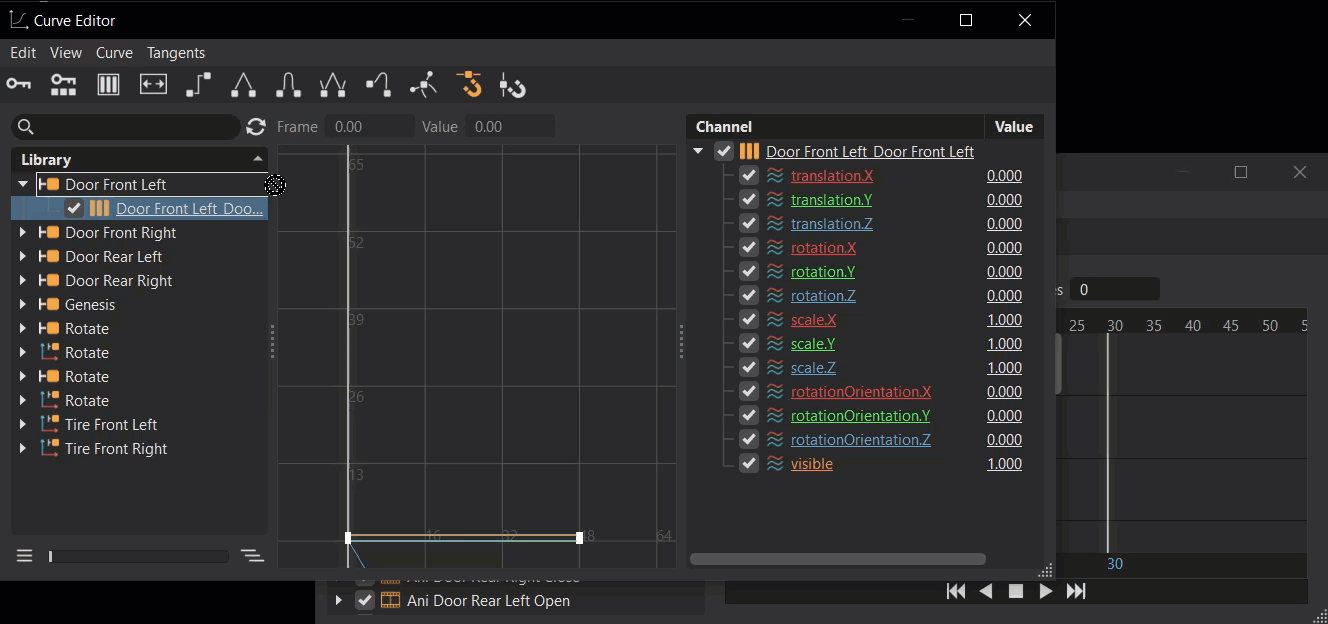Expand the Tire Front Left entry

22,424
